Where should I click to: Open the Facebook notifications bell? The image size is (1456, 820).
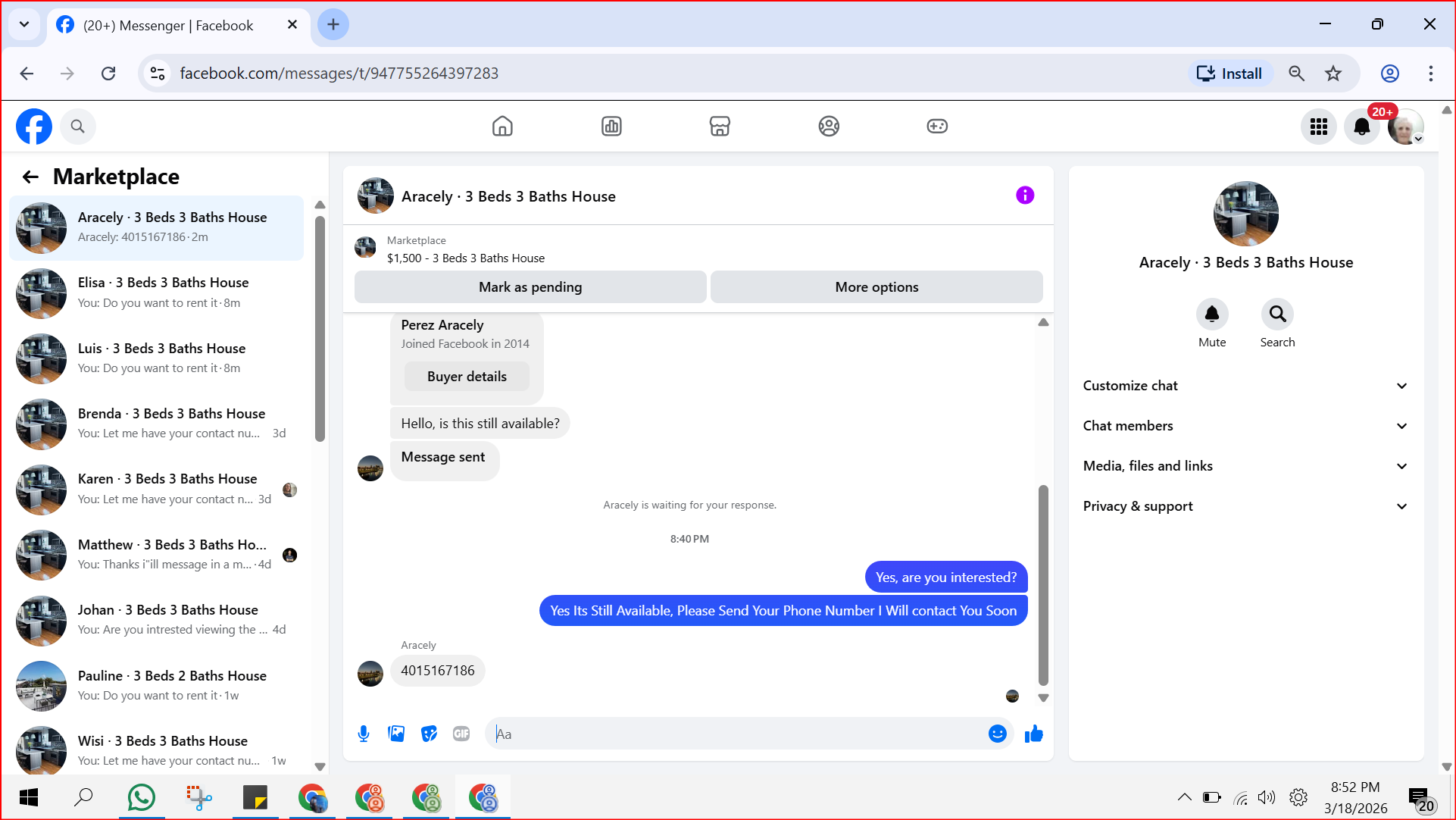pos(1361,127)
